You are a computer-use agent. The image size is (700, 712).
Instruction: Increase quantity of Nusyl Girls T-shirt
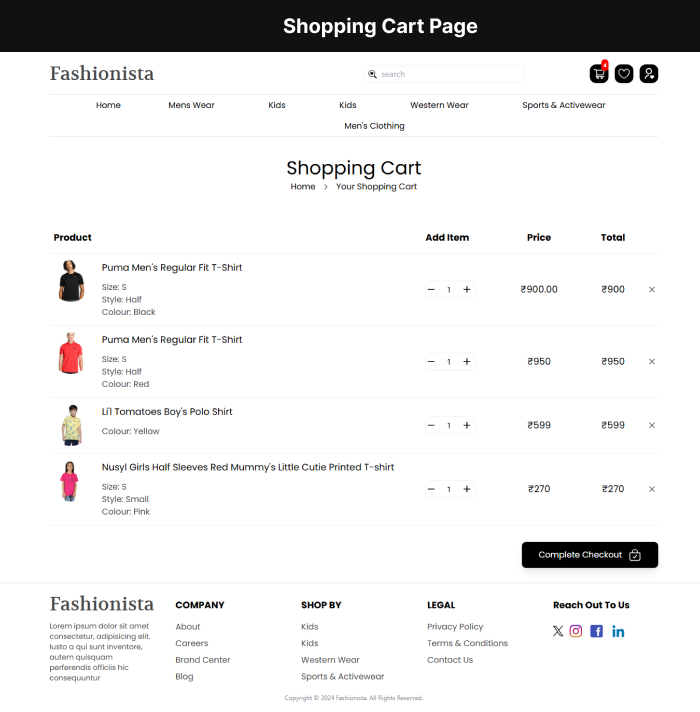pyautogui.click(x=467, y=490)
